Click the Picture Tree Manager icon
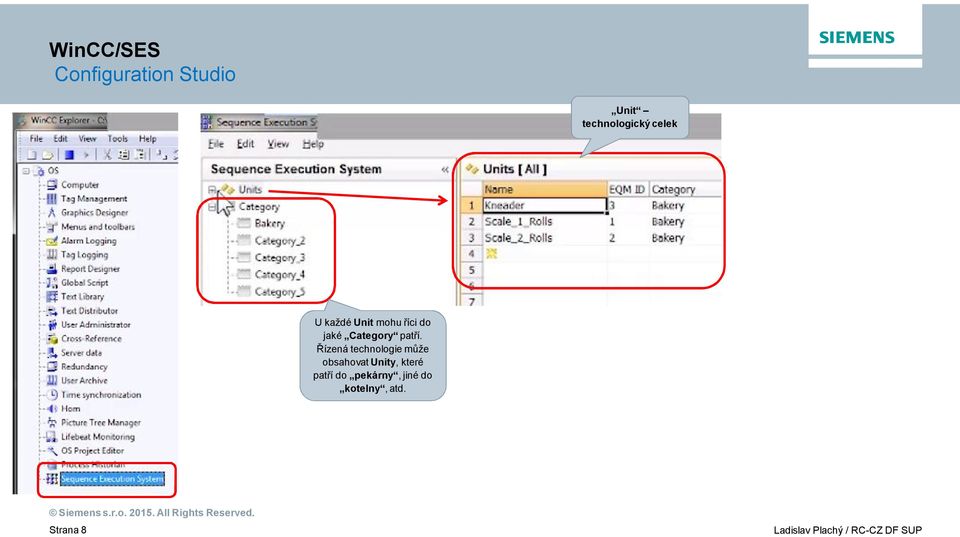 point(52,422)
